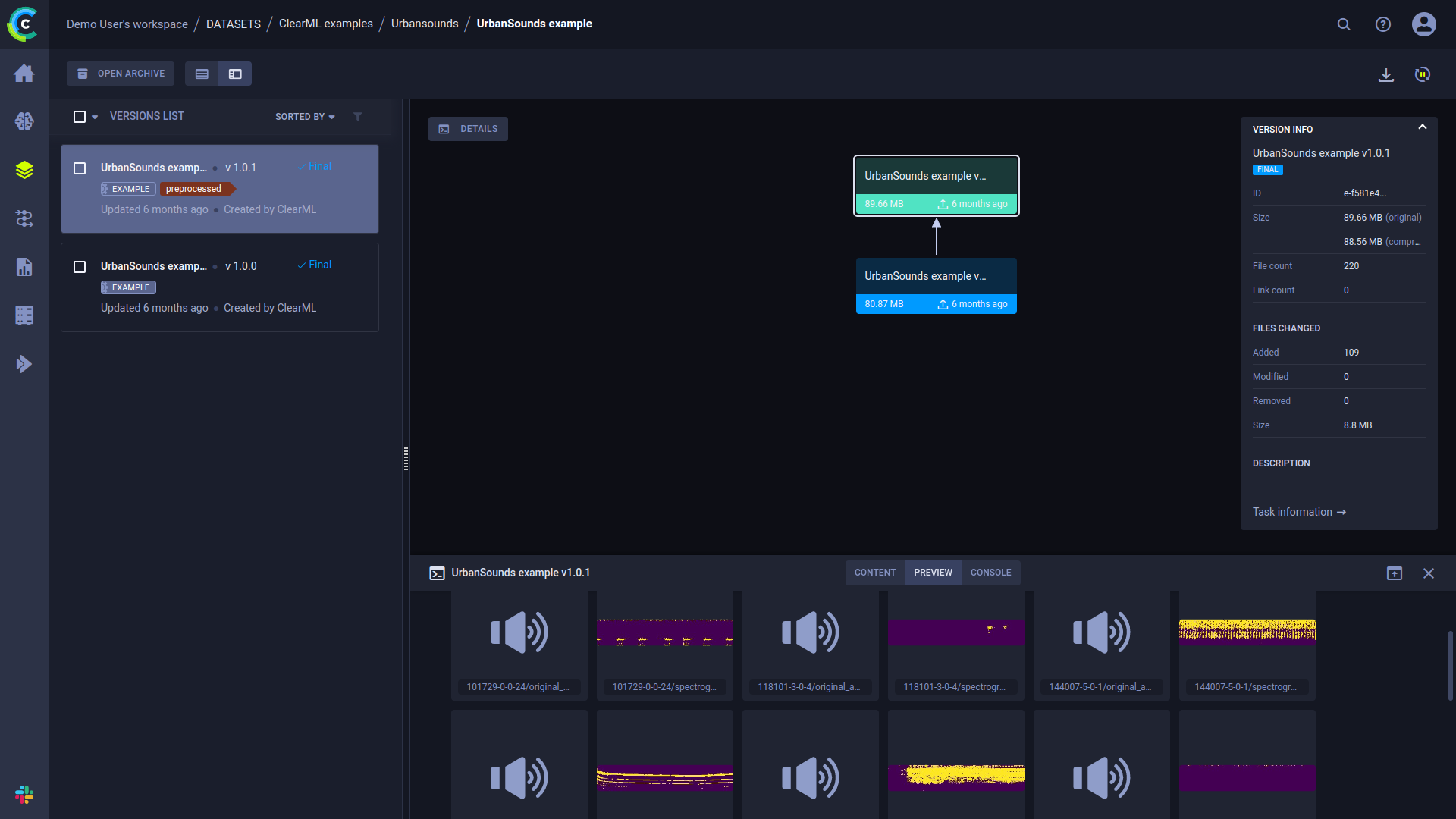Click the list view toggle icon
This screenshot has height=819, width=1456.
tap(202, 74)
